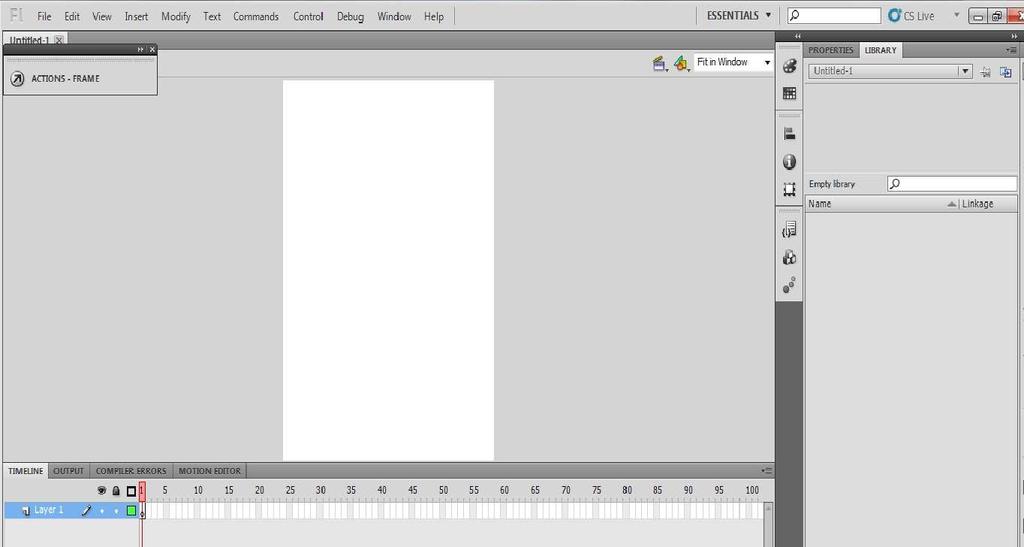The width and height of the screenshot is (1024, 547).
Task: Click the layer type icon before Layer 1
Action: coord(25,511)
